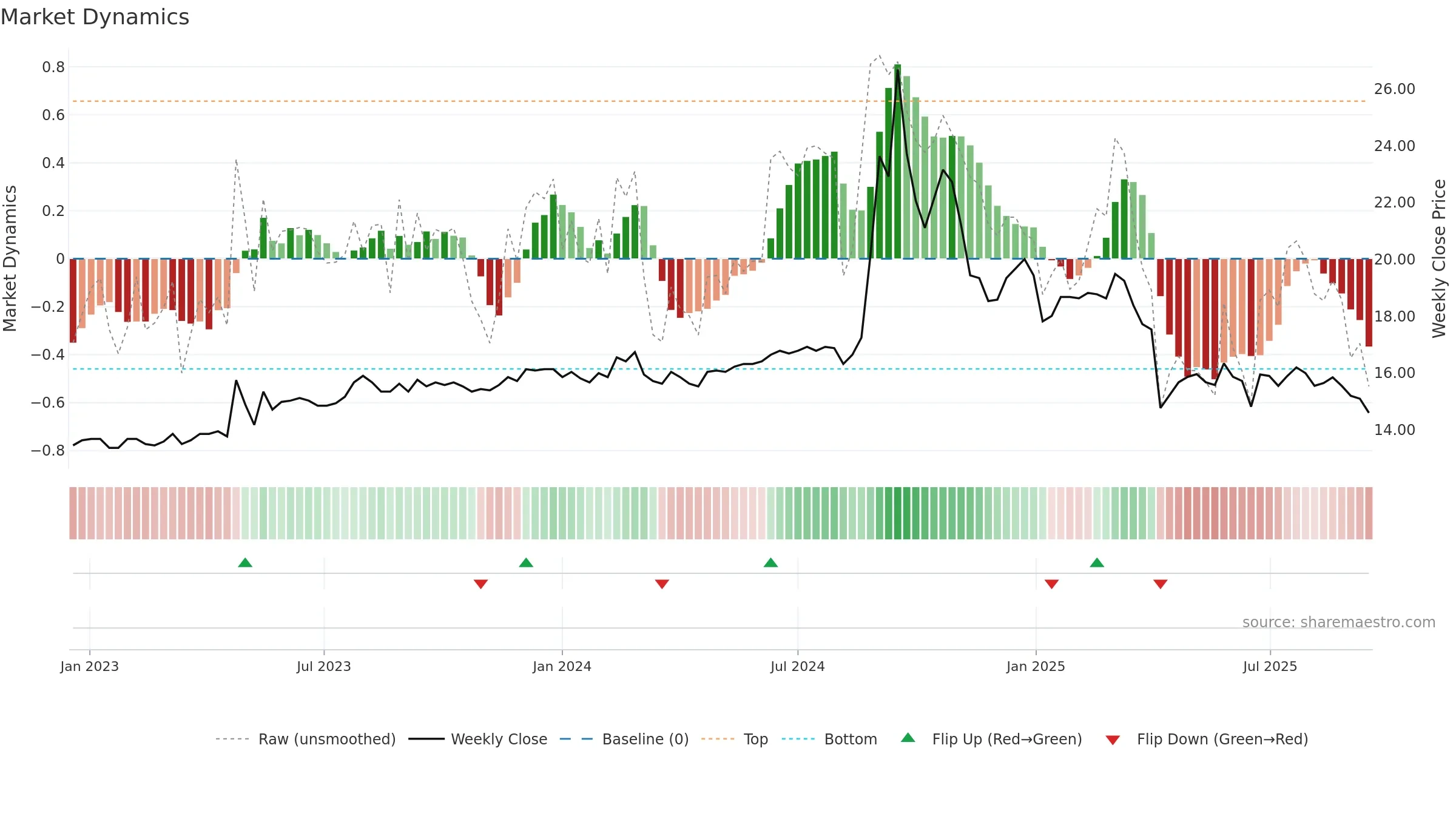Click the source: sharemaestro.com text
Viewport: 1456px width, 819px height.
point(1339,622)
